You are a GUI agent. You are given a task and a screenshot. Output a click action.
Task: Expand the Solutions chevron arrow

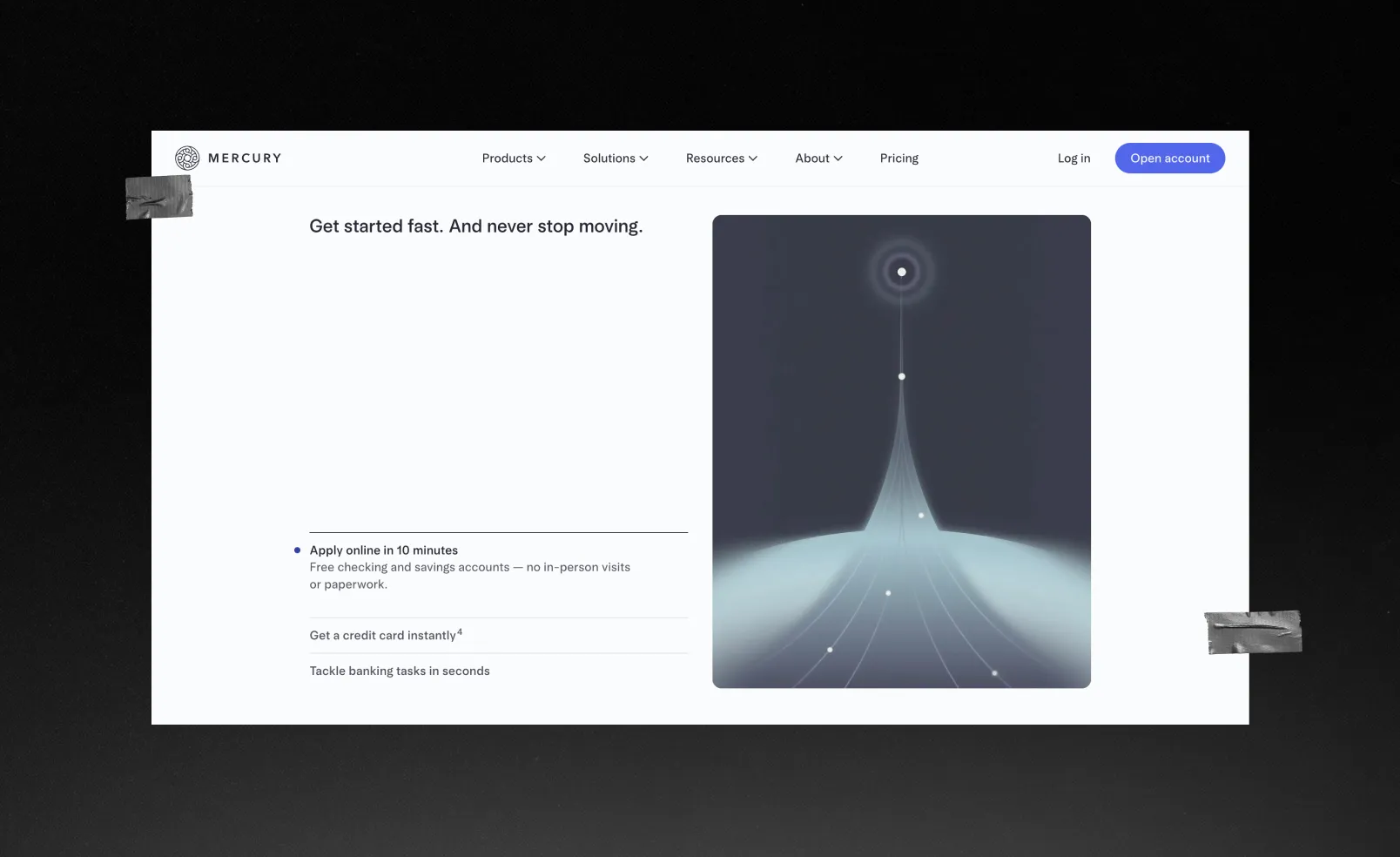644,159
